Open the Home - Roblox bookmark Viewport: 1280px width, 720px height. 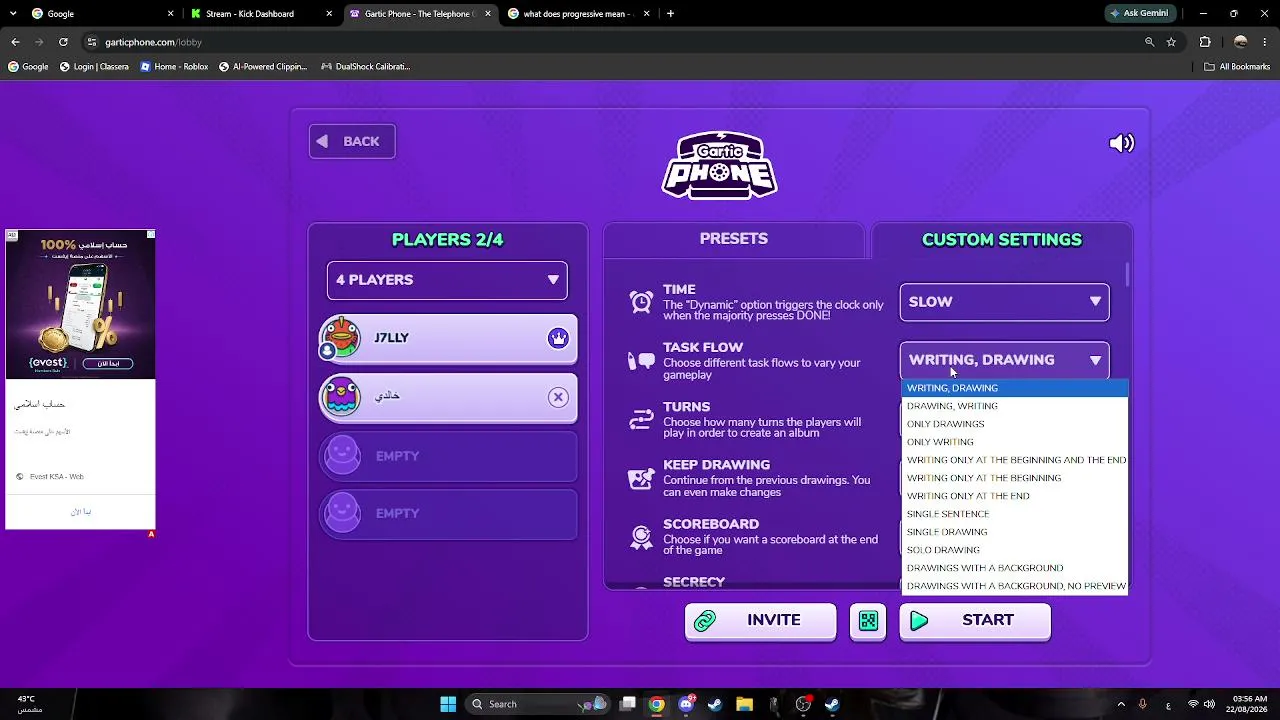coord(174,67)
